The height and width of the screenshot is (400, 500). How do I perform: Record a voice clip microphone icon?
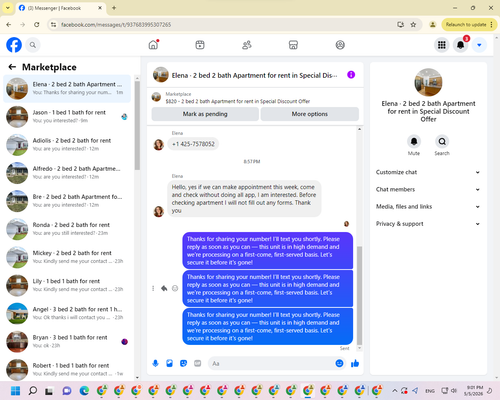point(155,363)
